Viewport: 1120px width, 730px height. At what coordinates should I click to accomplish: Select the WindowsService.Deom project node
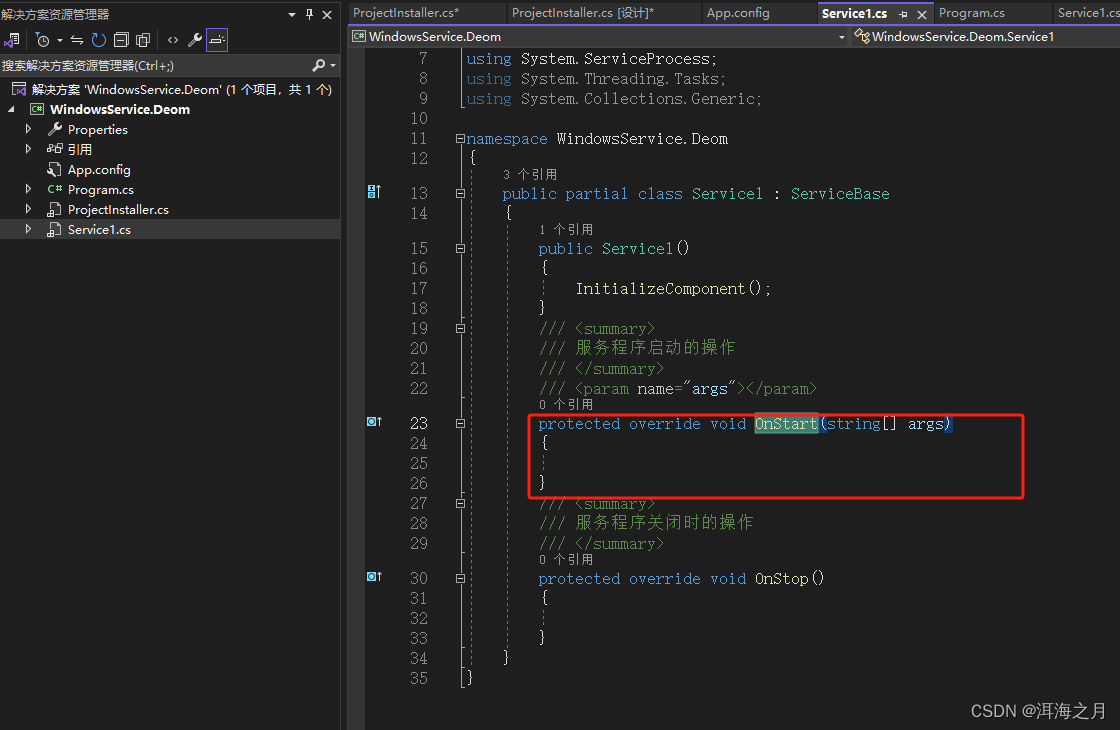tap(119, 109)
